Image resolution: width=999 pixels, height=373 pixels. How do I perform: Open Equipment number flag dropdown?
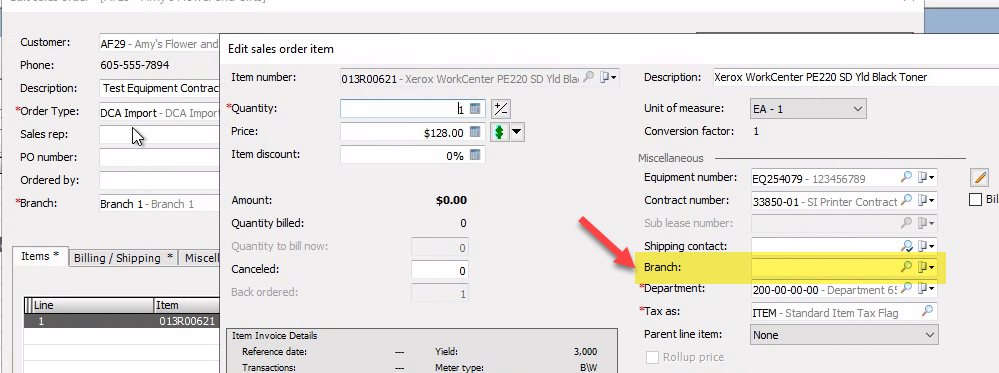click(926, 177)
